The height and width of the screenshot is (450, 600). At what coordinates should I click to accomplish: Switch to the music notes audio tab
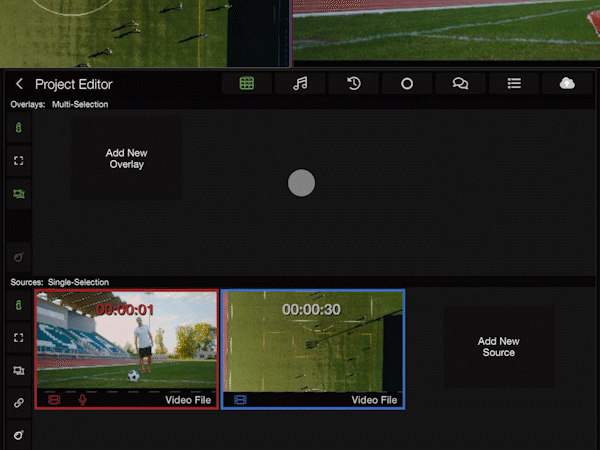click(300, 84)
